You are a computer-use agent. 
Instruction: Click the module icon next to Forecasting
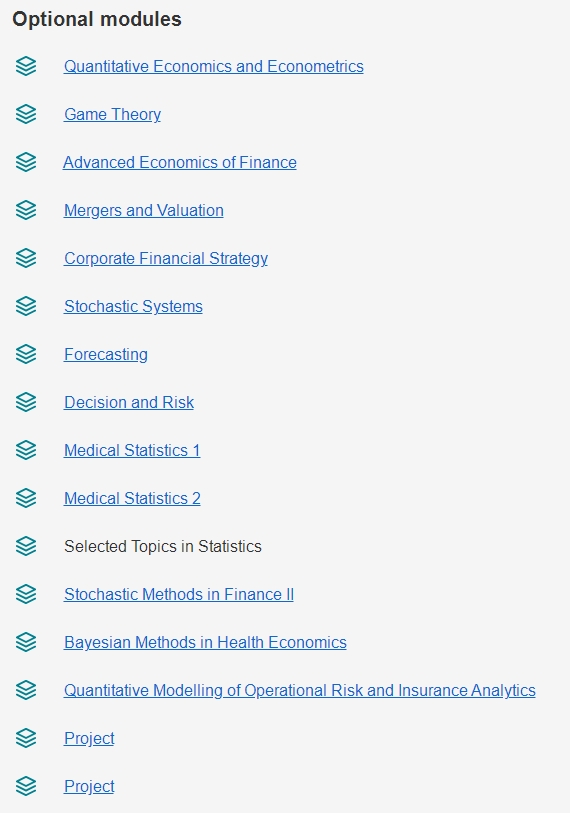pyautogui.click(x=26, y=354)
